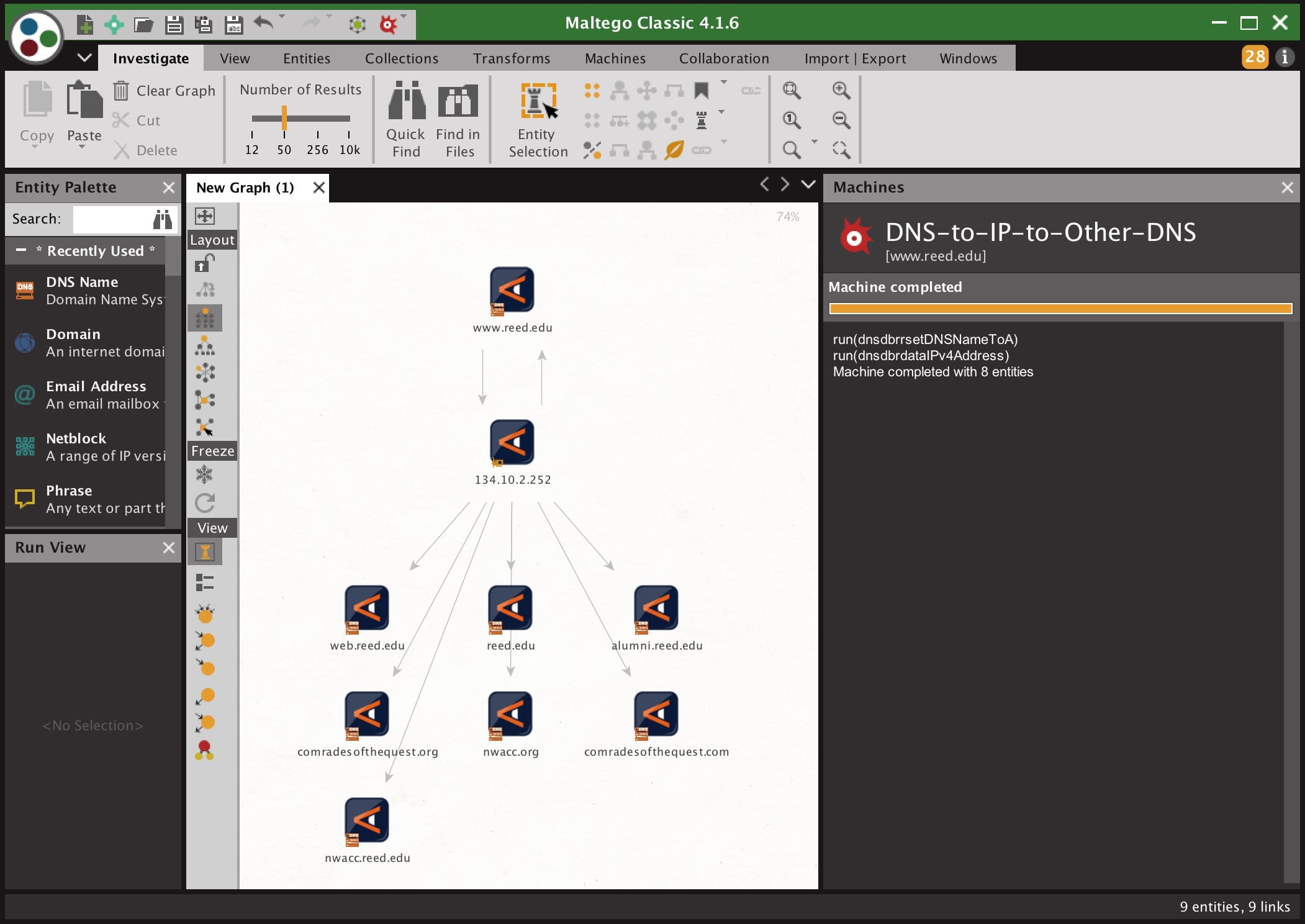
Task: Click the Find in Files icon
Action: click(x=458, y=101)
